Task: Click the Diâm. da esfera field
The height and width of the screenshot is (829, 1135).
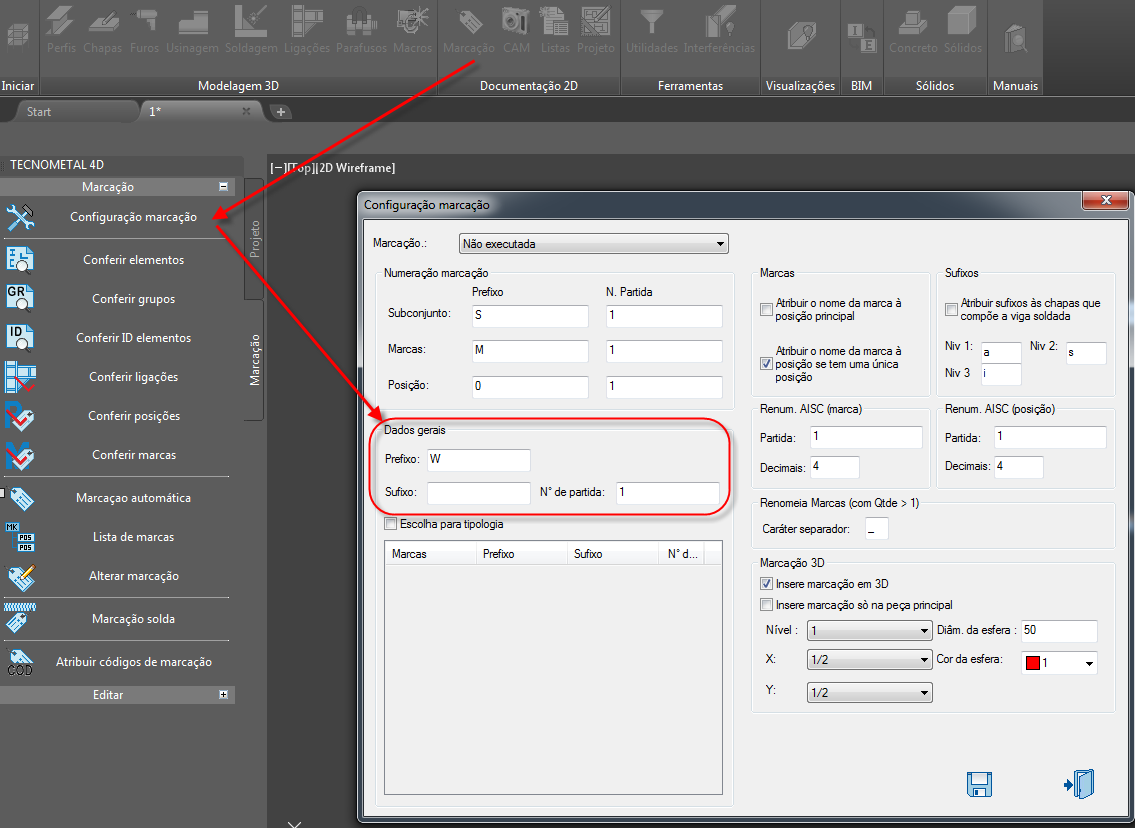Action: coord(1059,631)
